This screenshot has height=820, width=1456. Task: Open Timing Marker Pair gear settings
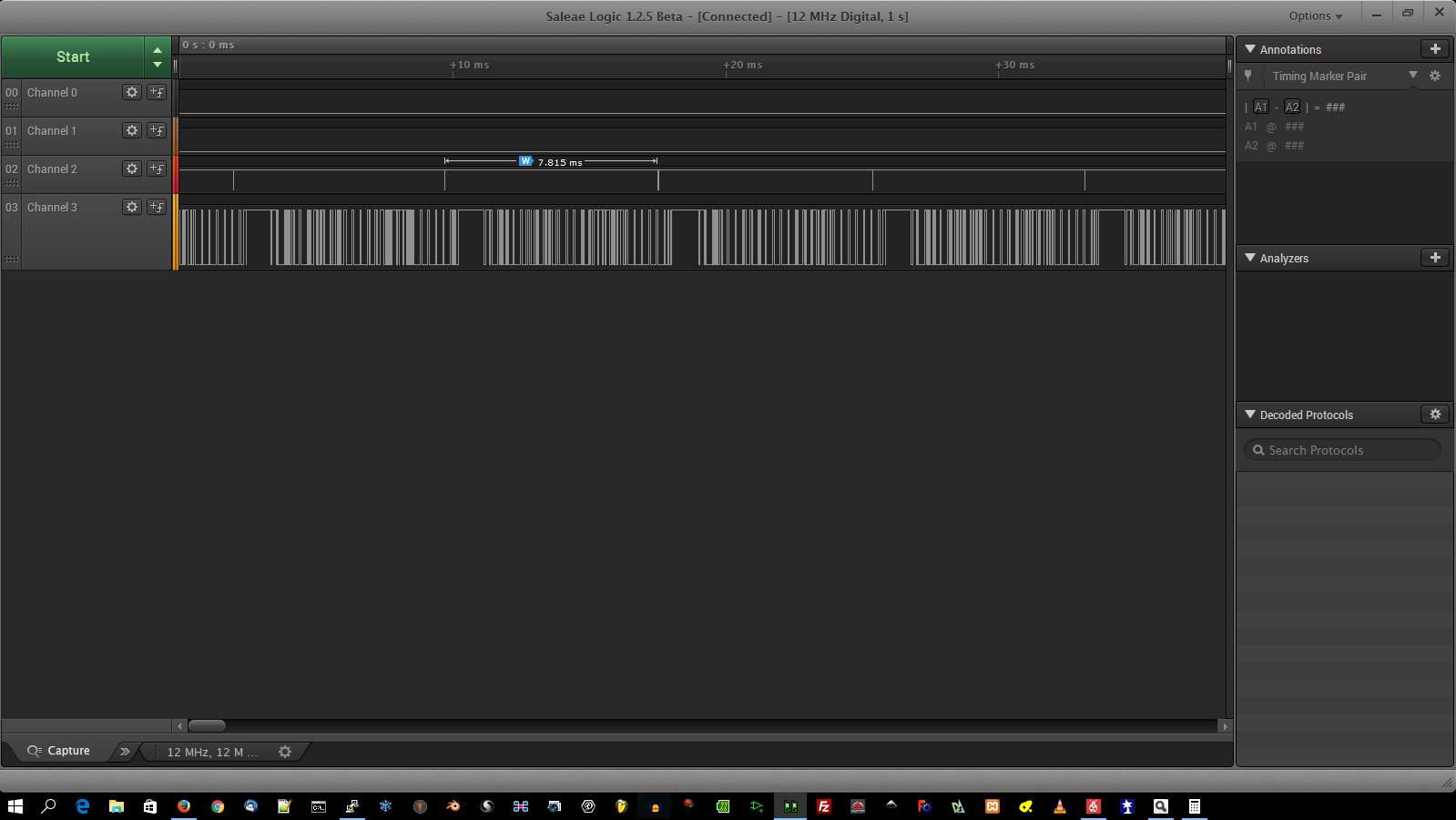click(x=1435, y=76)
